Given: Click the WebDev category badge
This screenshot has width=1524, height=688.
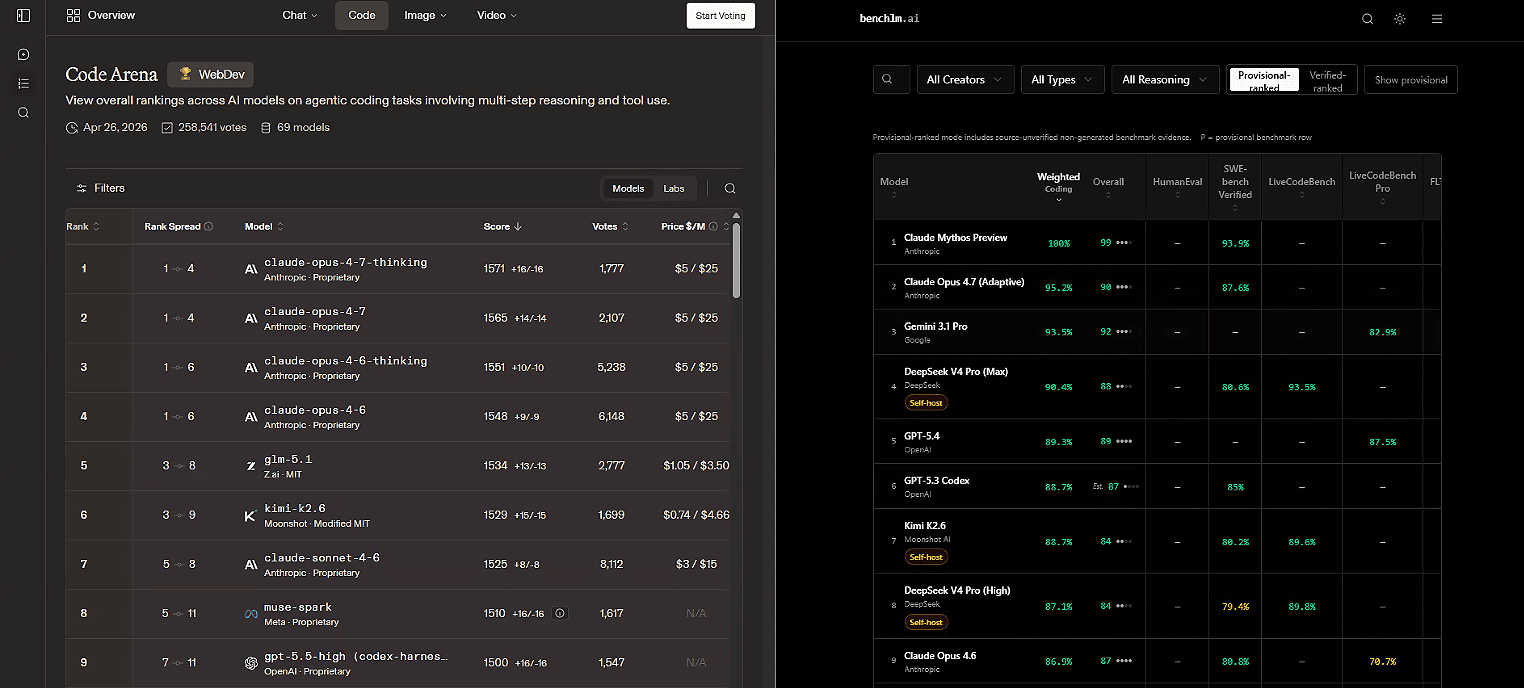Looking at the screenshot, I should point(210,74).
